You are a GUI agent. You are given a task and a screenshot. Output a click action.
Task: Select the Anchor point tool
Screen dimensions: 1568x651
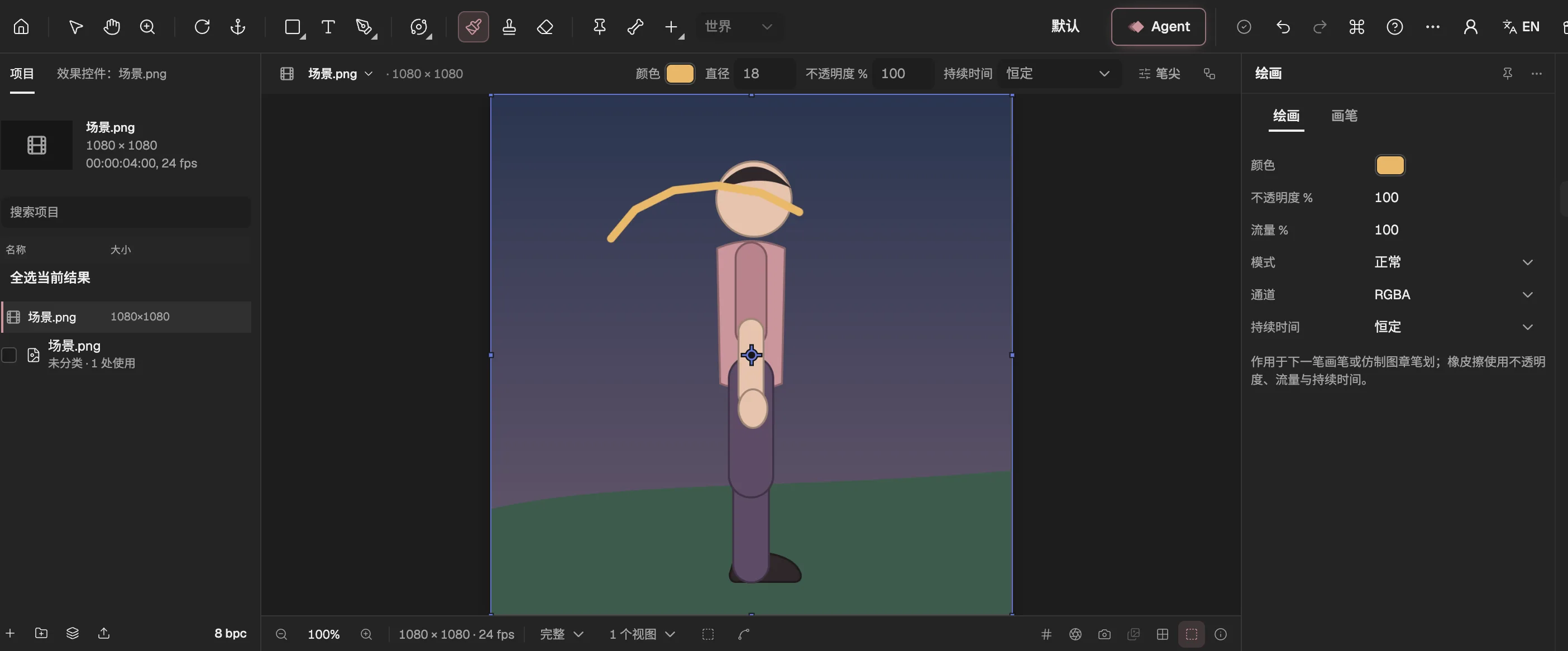pos(237,27)
